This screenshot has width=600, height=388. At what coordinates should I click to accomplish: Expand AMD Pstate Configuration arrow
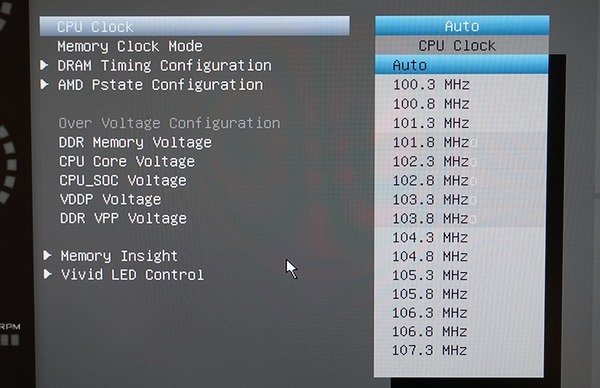point(44,84)
